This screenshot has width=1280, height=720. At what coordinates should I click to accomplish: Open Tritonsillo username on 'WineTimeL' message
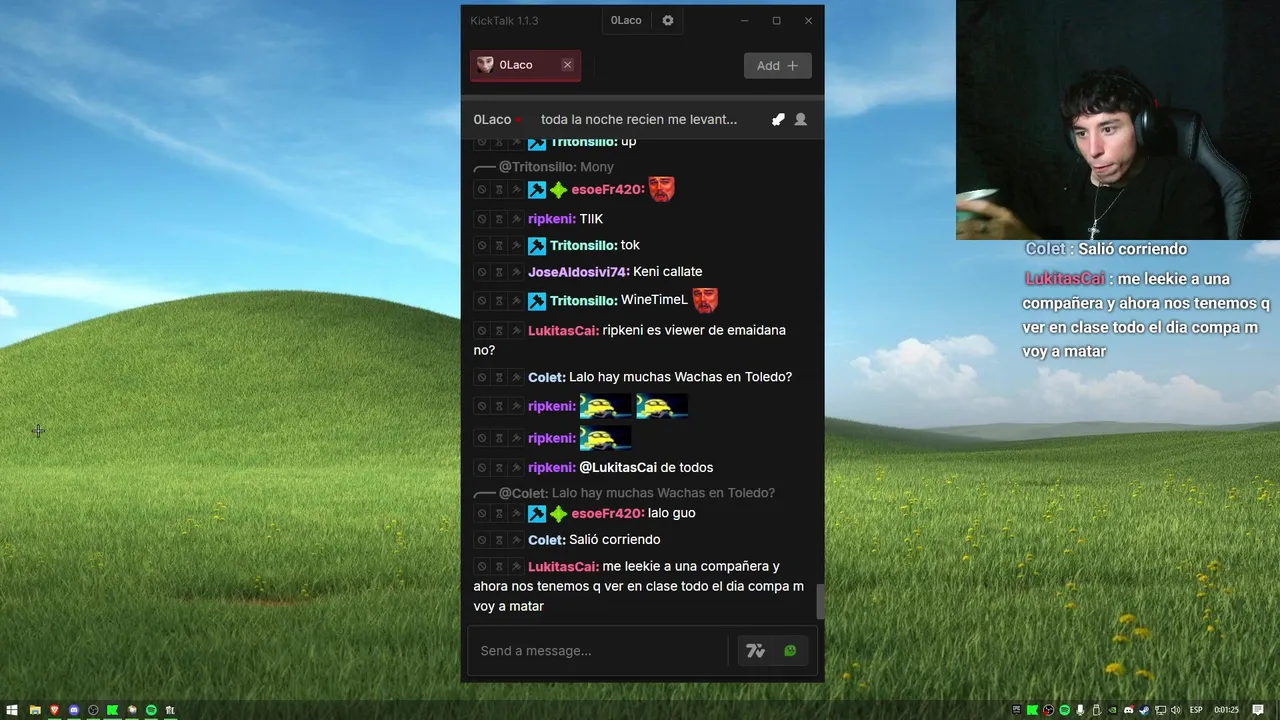tap(583, 301)
